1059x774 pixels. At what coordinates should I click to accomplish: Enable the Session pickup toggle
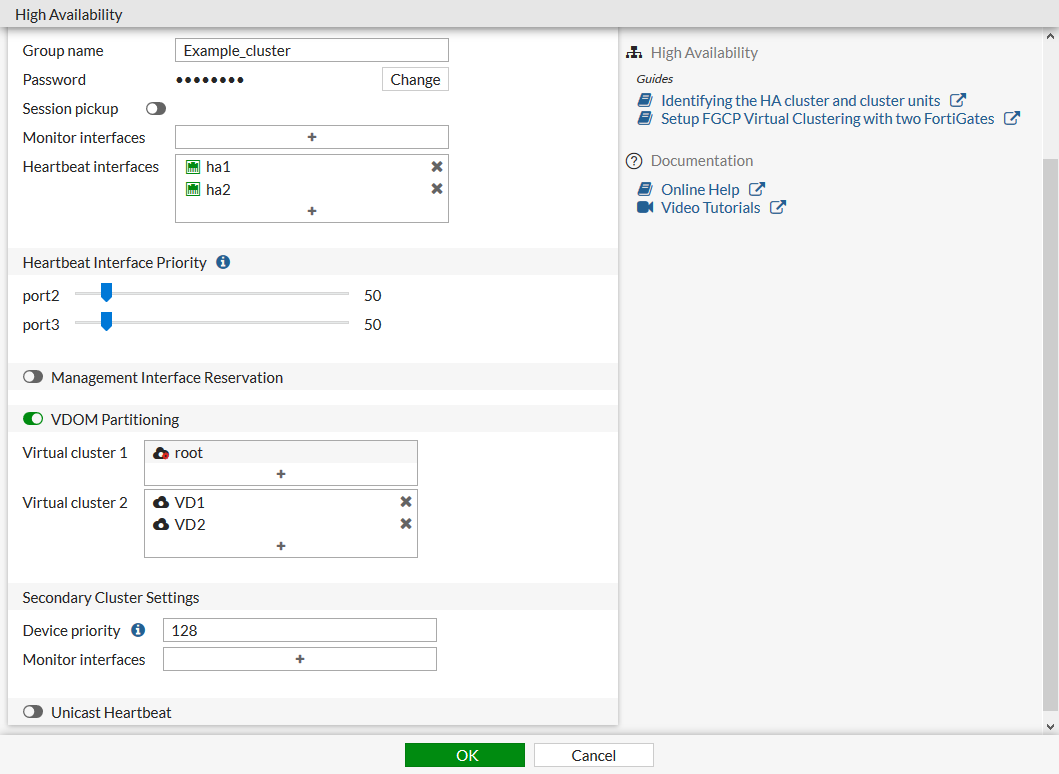point(156,109)
